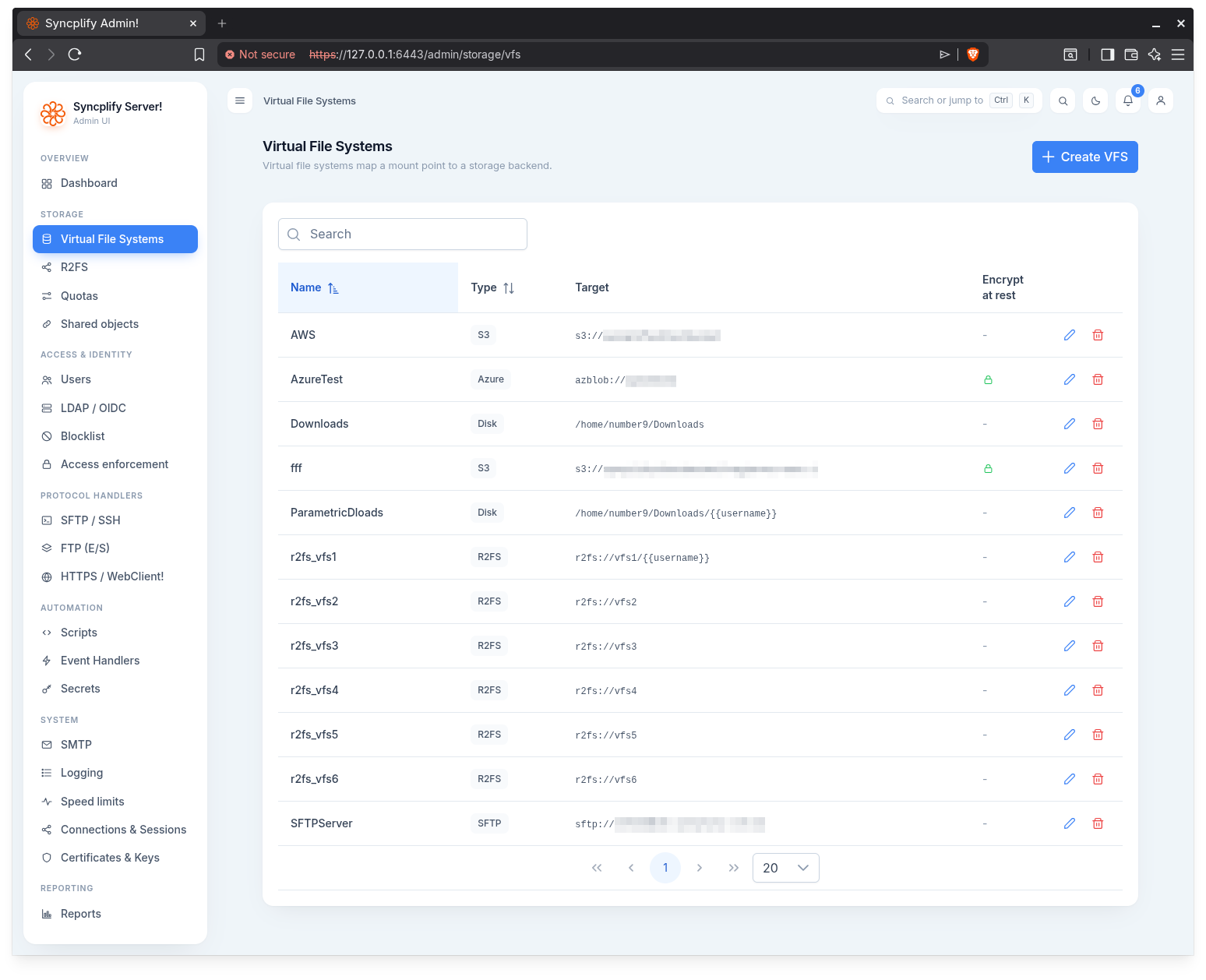Select page 1 in pagination
This screenshot has width=1206, height=980.
tap(665, 868)
